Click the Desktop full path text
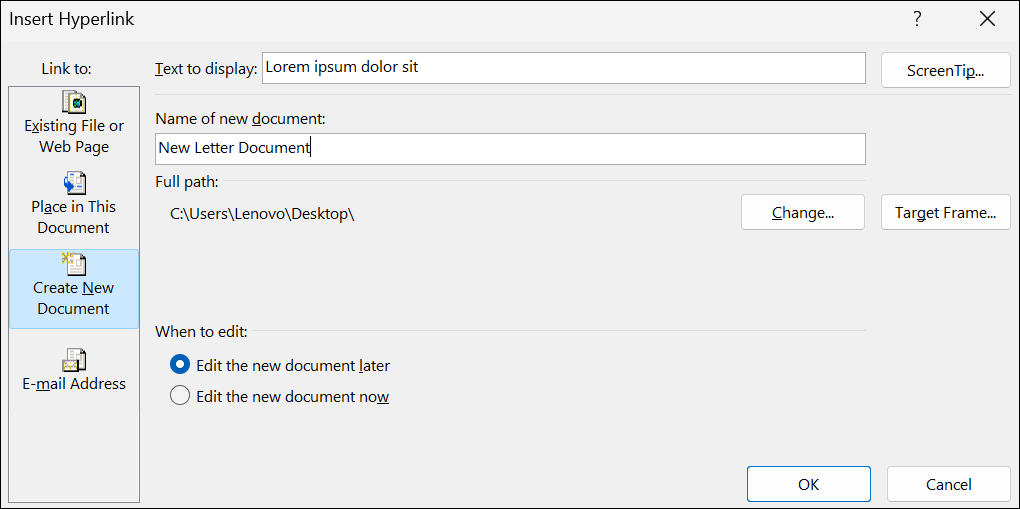The width and height of the screenshot is (1020, 509). [263, 213]
